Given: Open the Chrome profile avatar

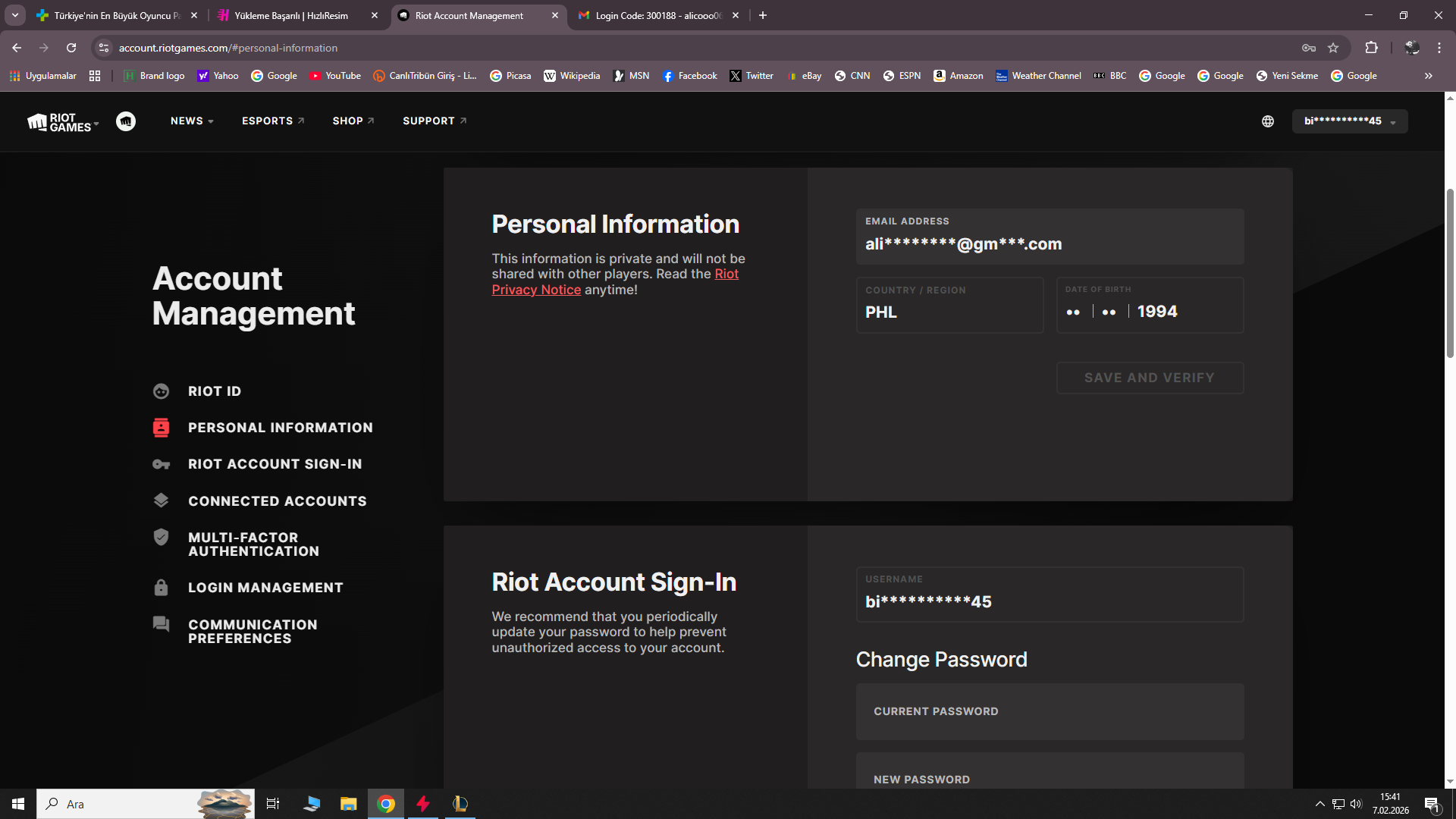Looking at the screenshot, I should (x=1412, y=48).
